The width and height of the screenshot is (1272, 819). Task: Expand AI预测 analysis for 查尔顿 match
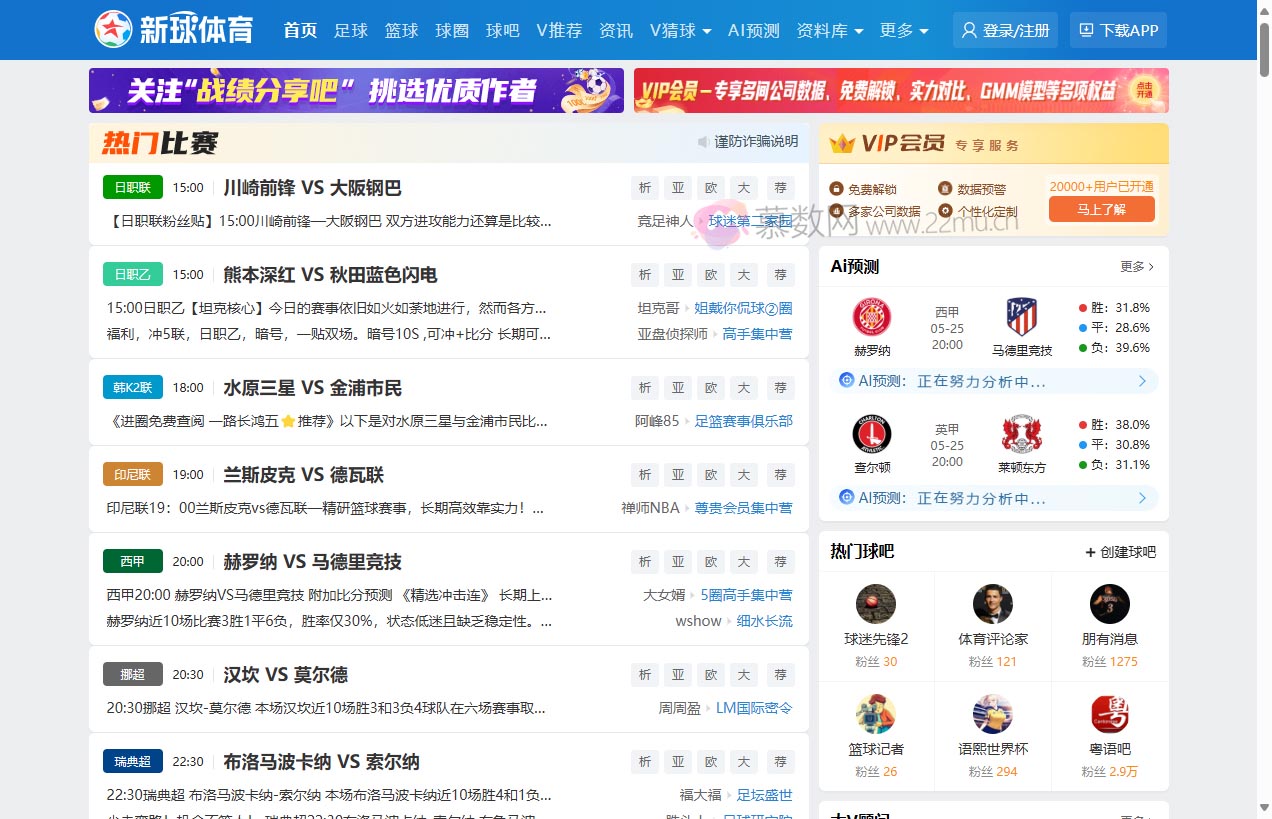pyautogui.click(x=1142, y=498)
